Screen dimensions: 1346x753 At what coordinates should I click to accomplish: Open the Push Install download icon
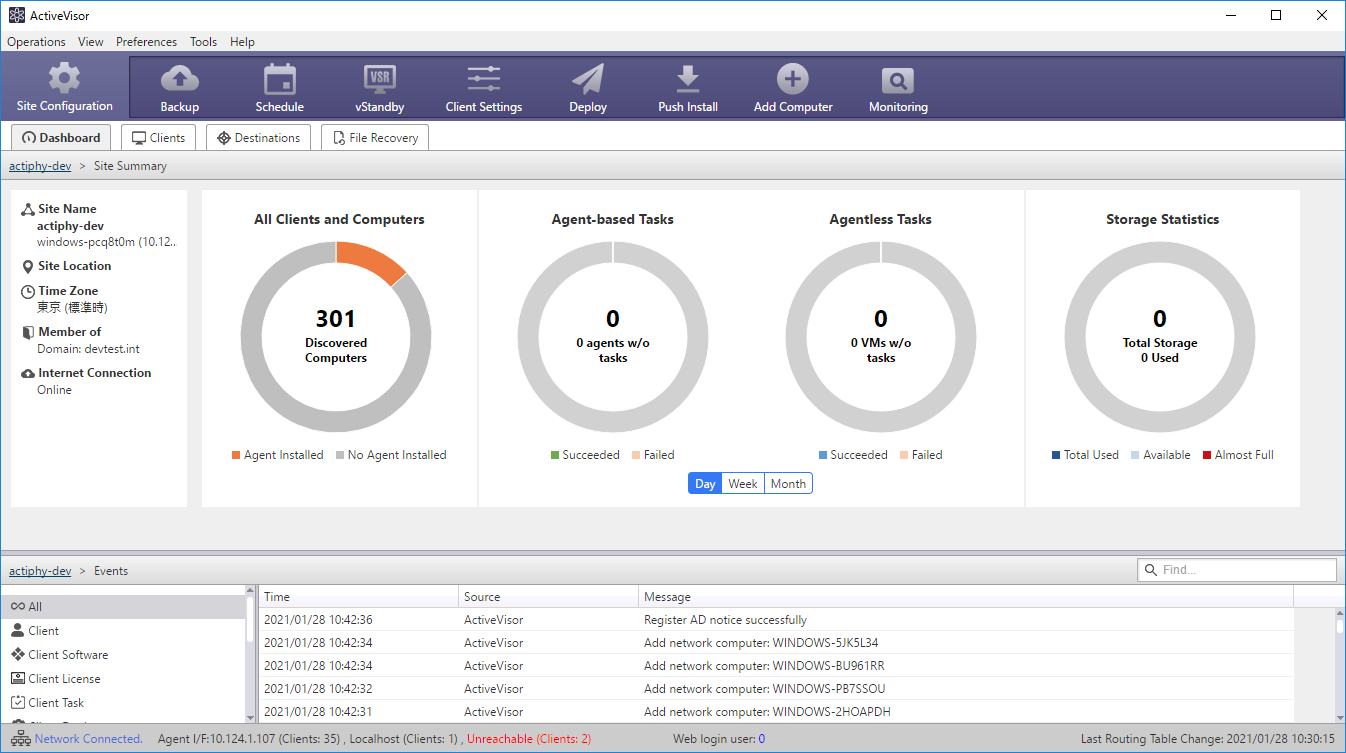click(x=688, y=79)
